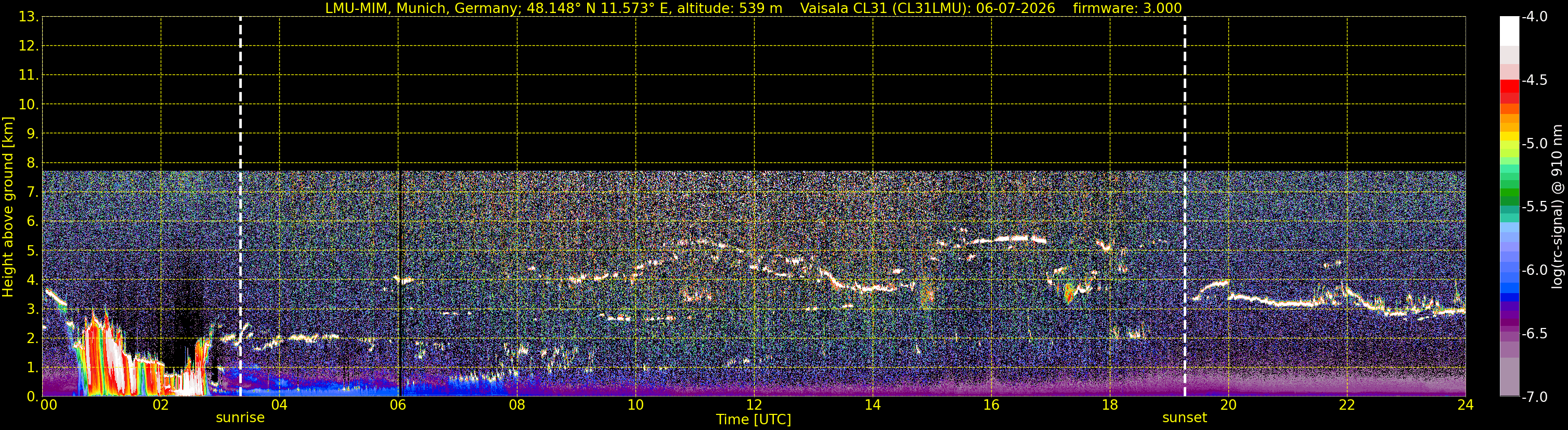Click the sunset dashed vertical line

(1185, 207)
